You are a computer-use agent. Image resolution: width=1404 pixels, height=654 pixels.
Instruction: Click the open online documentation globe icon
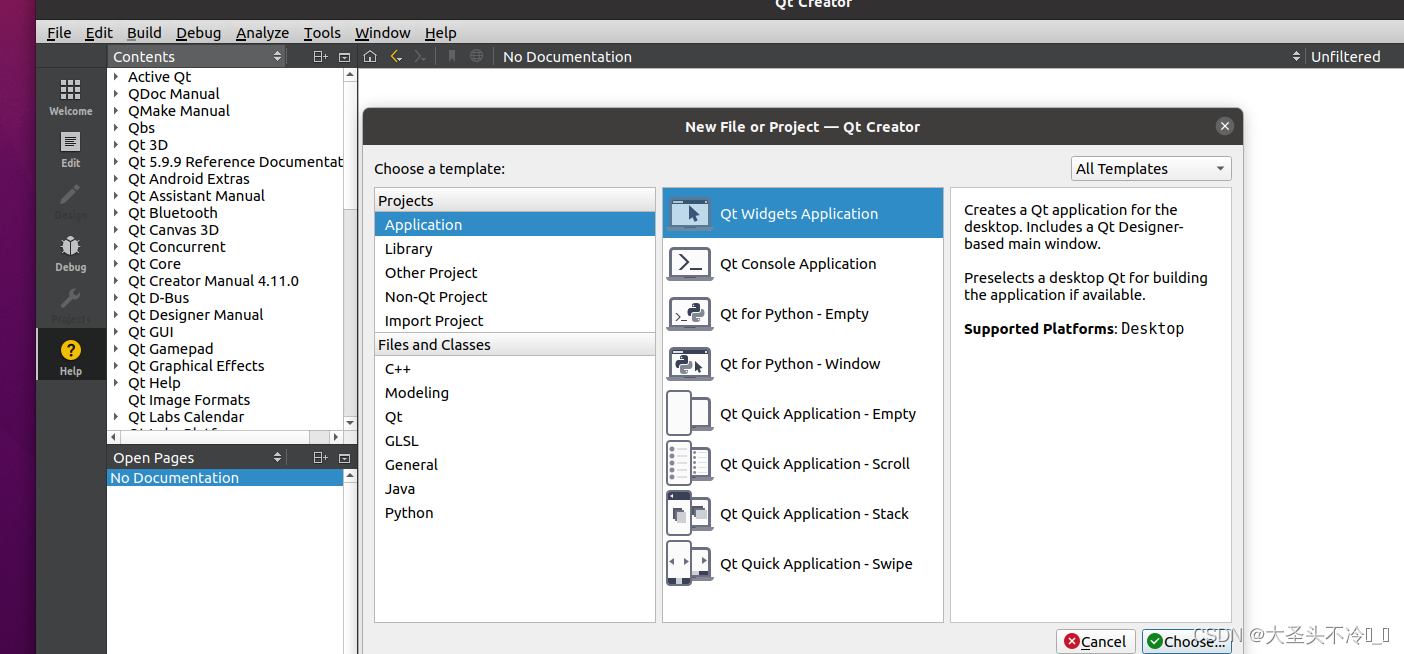tap(477, 56)
